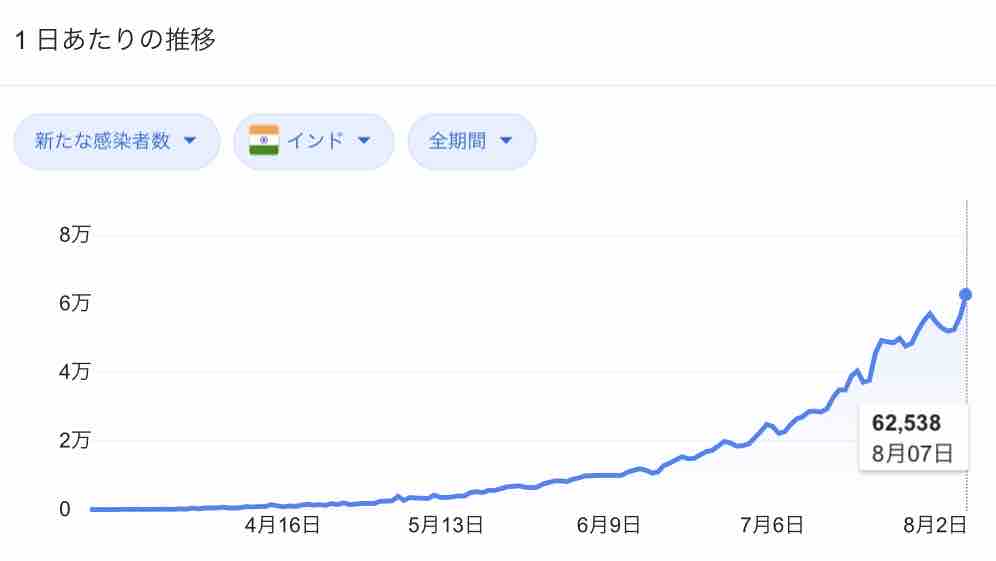Click the India flag icon
Screen dimensions: 996x561
pos(264,140)
